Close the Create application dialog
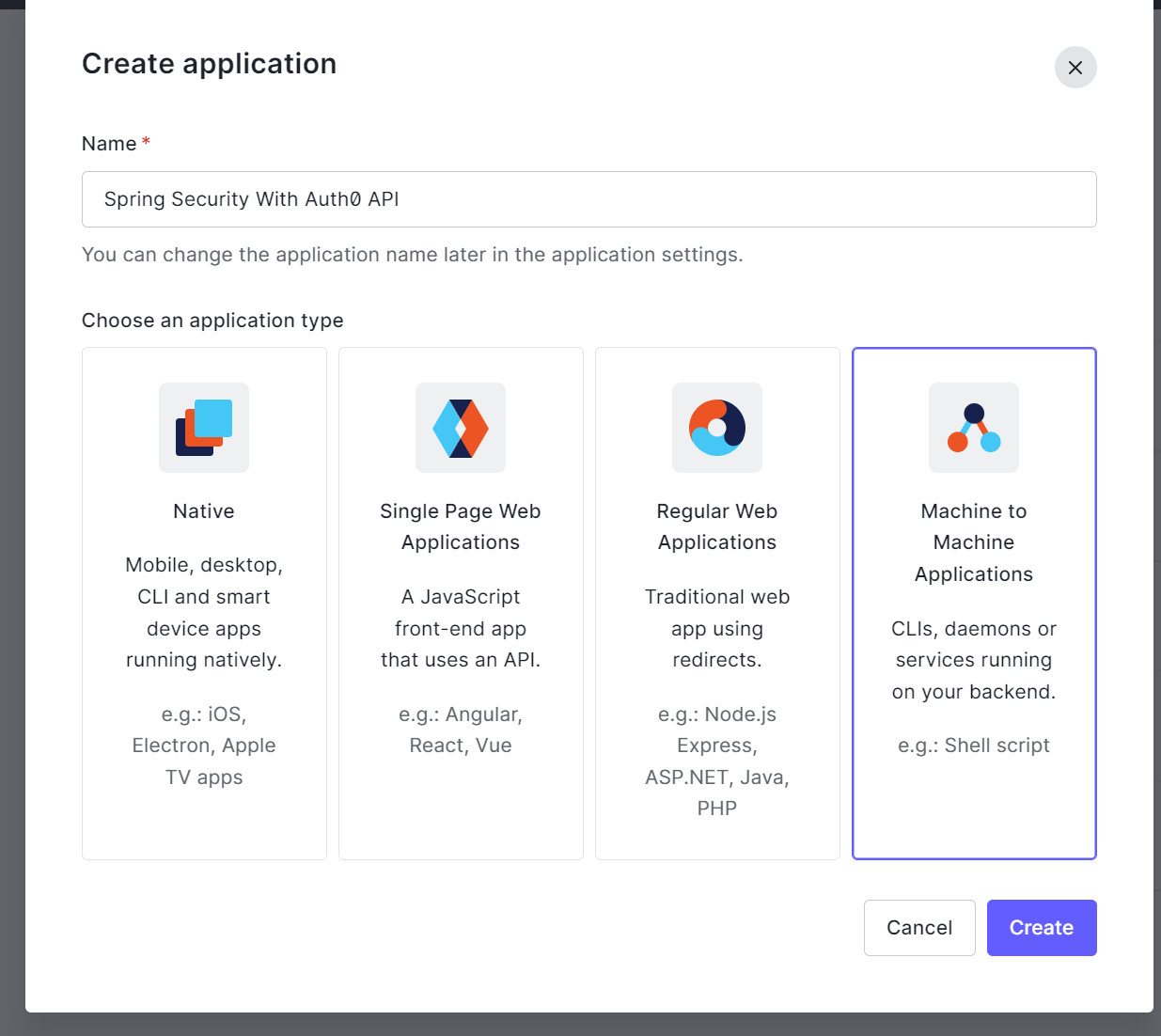The image size is (1161, 1036). [1075, 68]
